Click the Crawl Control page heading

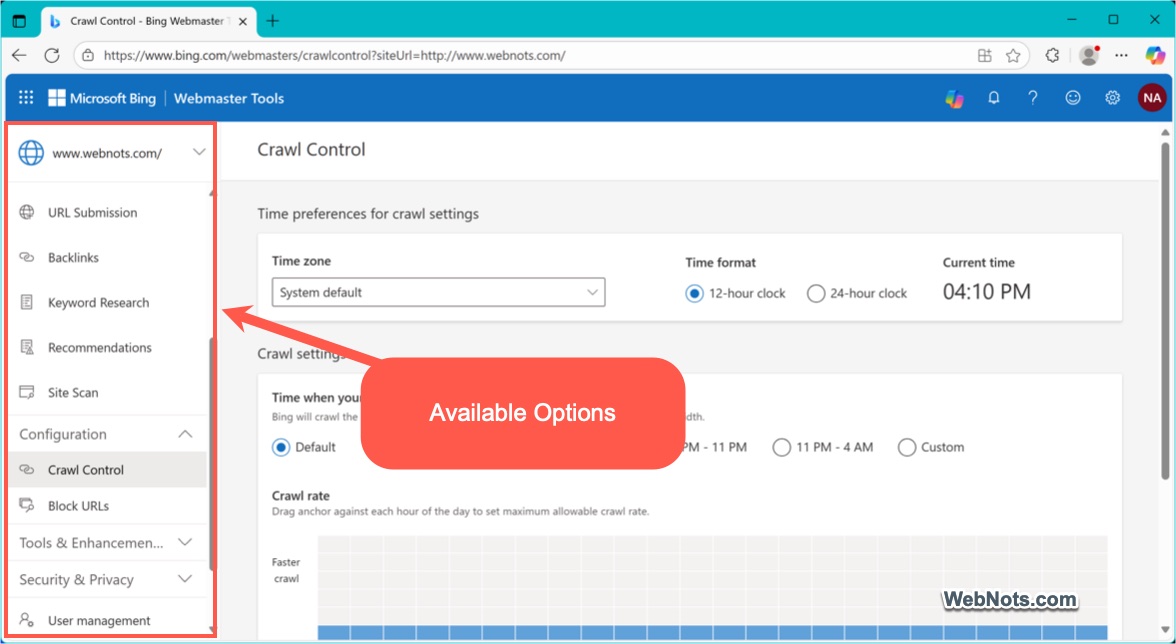311,149
